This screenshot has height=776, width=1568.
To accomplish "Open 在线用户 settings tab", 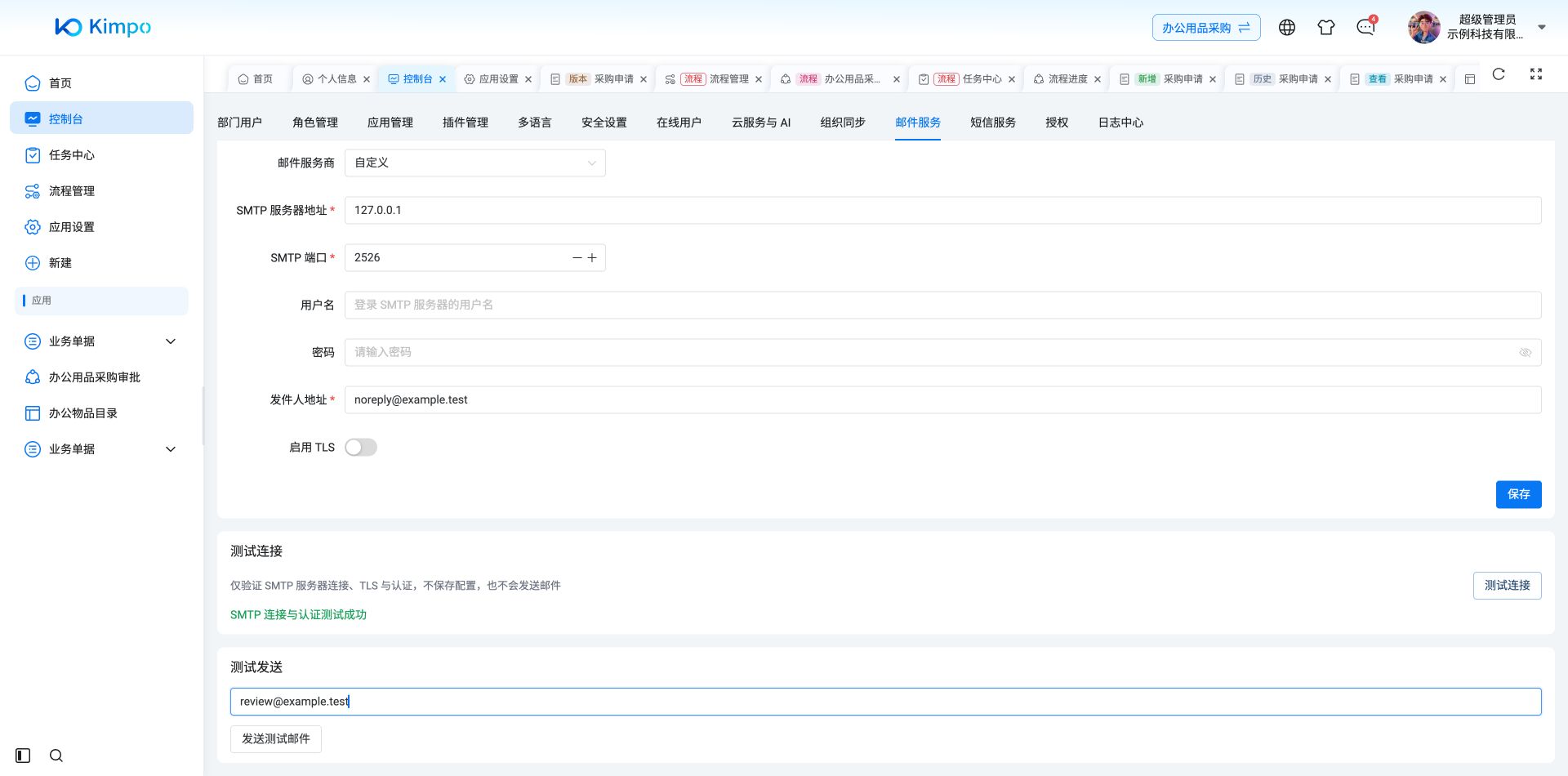I will tap(679, 123).
